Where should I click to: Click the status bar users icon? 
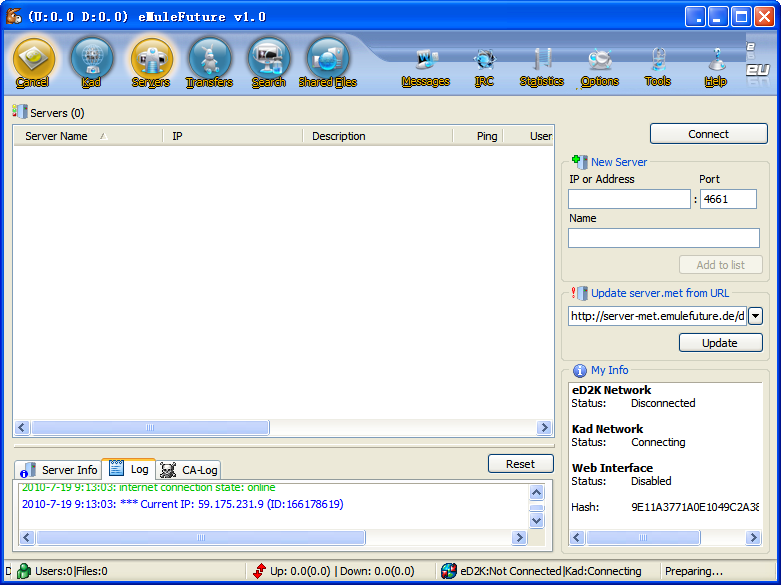tap(23, 571)
